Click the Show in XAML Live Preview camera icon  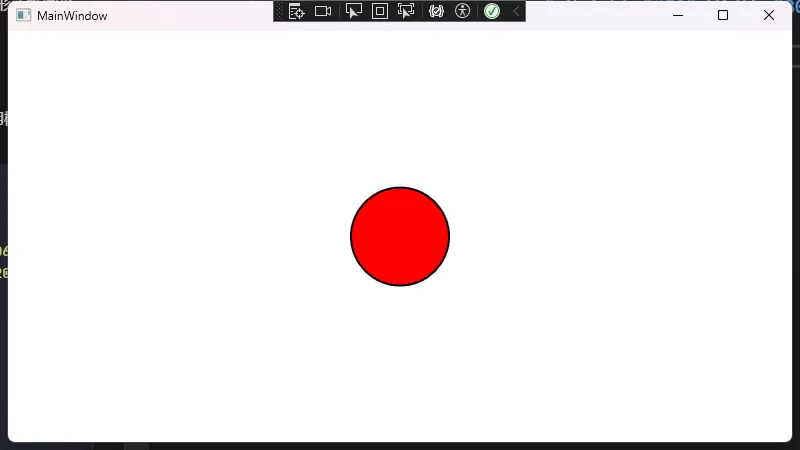pos(323,11)
